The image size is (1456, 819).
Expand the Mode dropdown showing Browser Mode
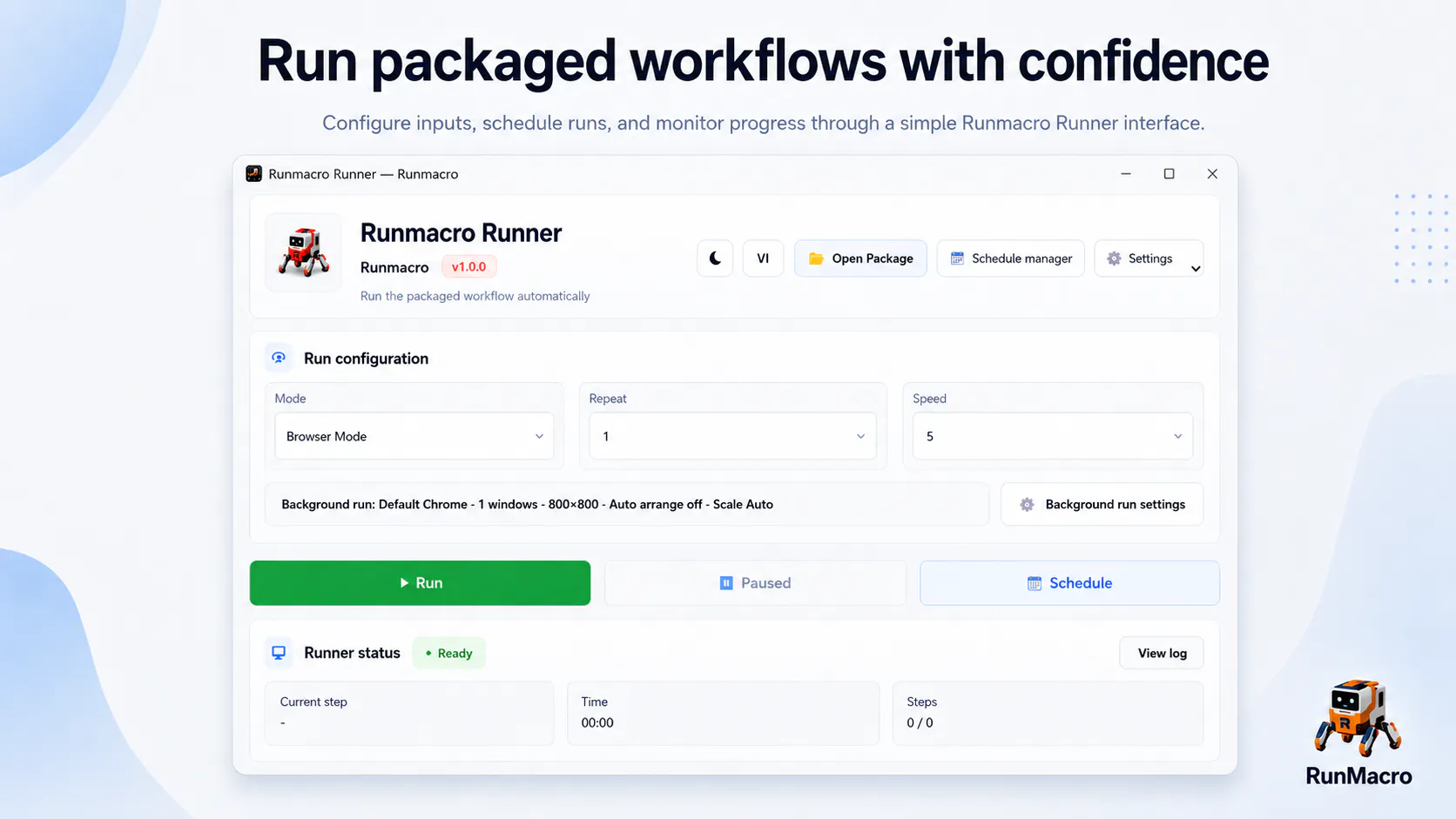coord(415,436)
